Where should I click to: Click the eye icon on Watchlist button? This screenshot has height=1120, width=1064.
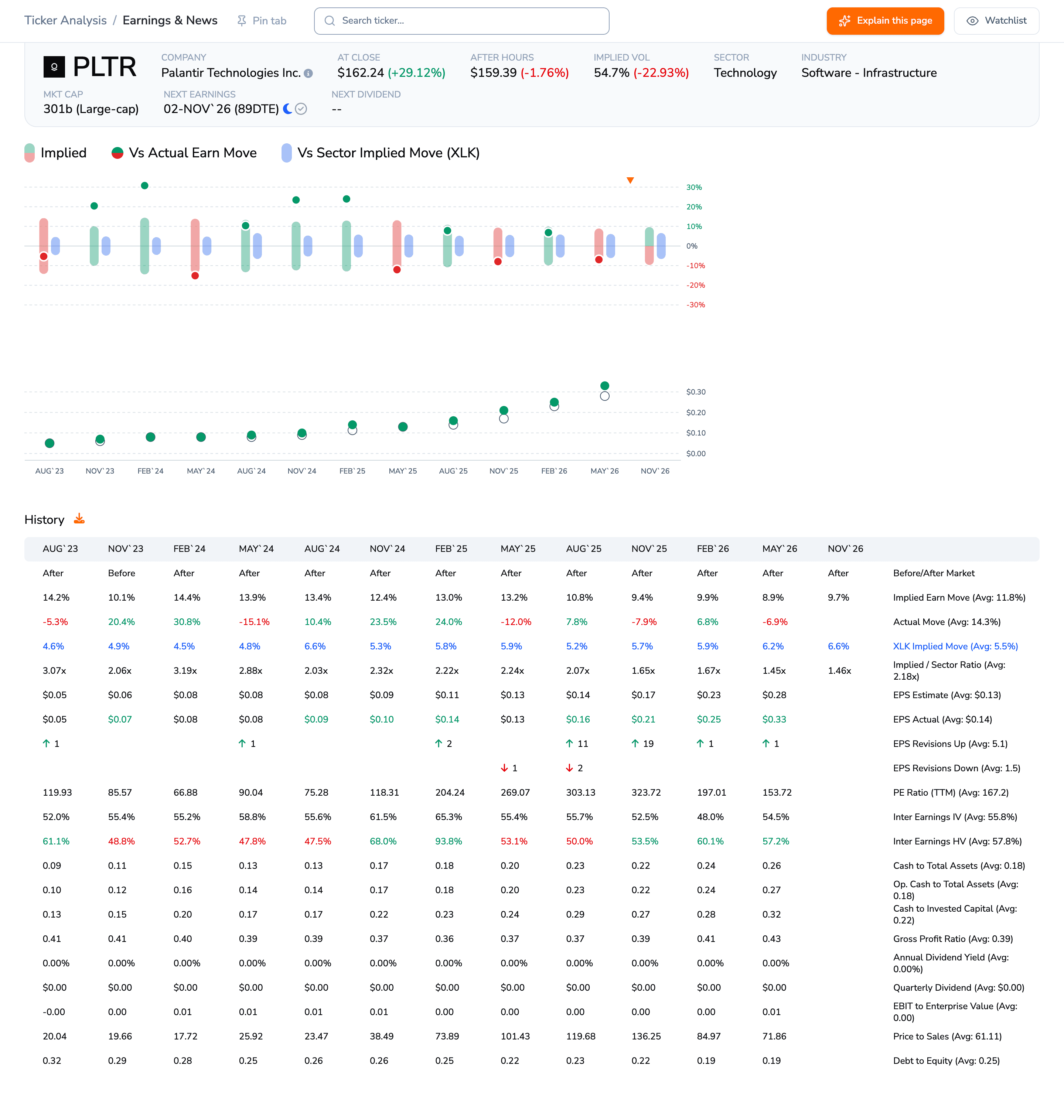tap(972, 21)
